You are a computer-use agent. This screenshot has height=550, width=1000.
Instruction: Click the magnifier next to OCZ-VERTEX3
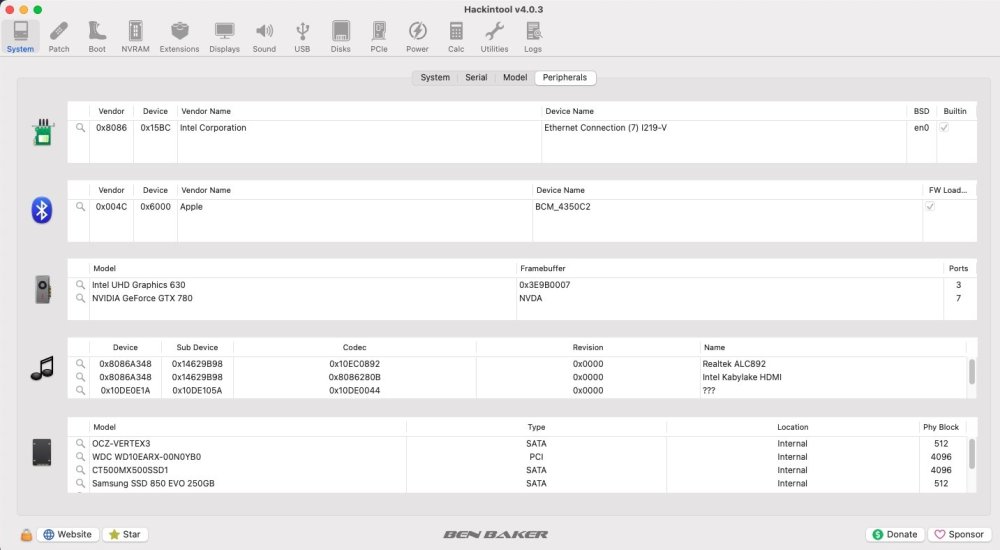80,443
